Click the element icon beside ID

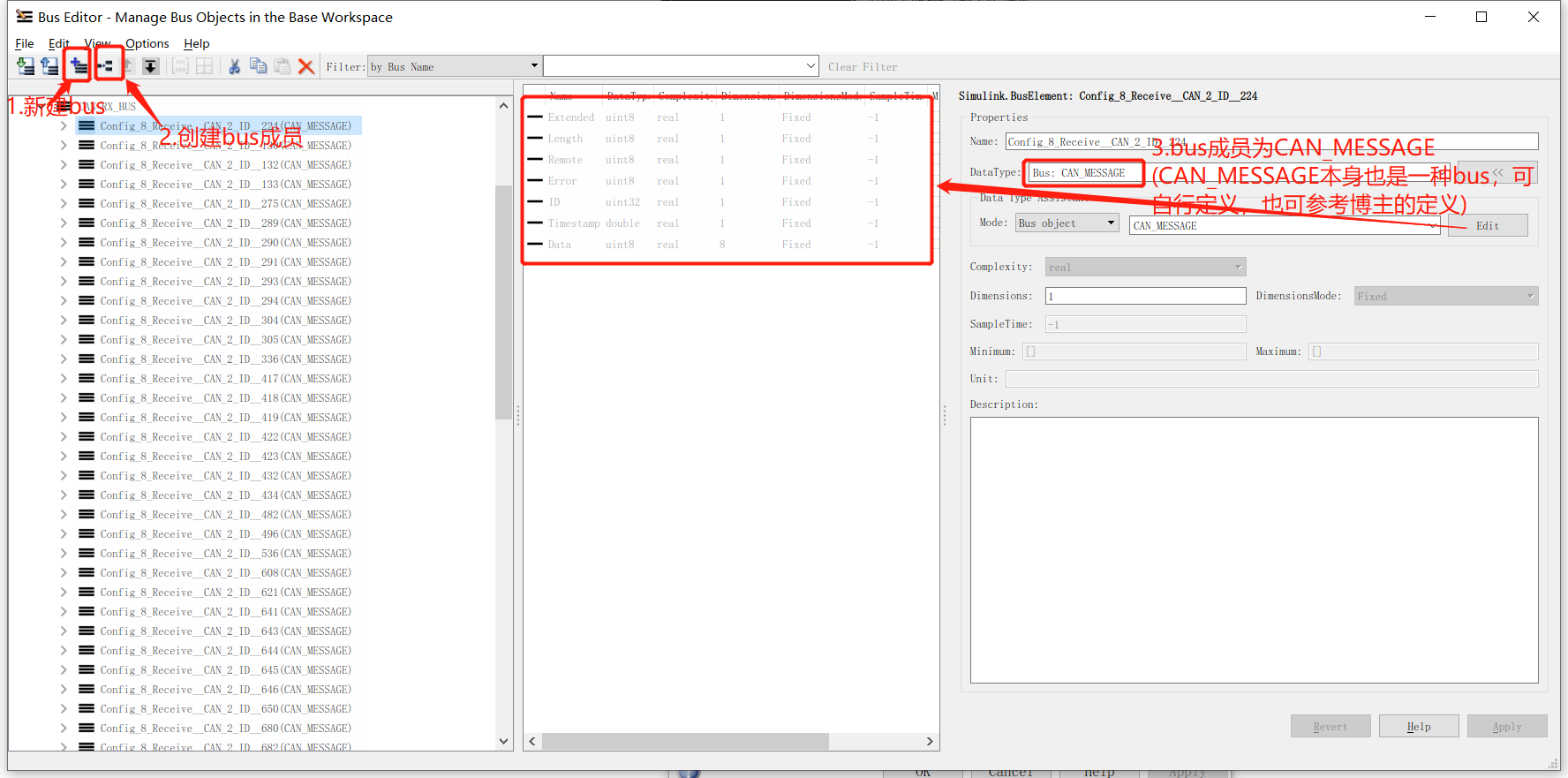pos(535,202)
